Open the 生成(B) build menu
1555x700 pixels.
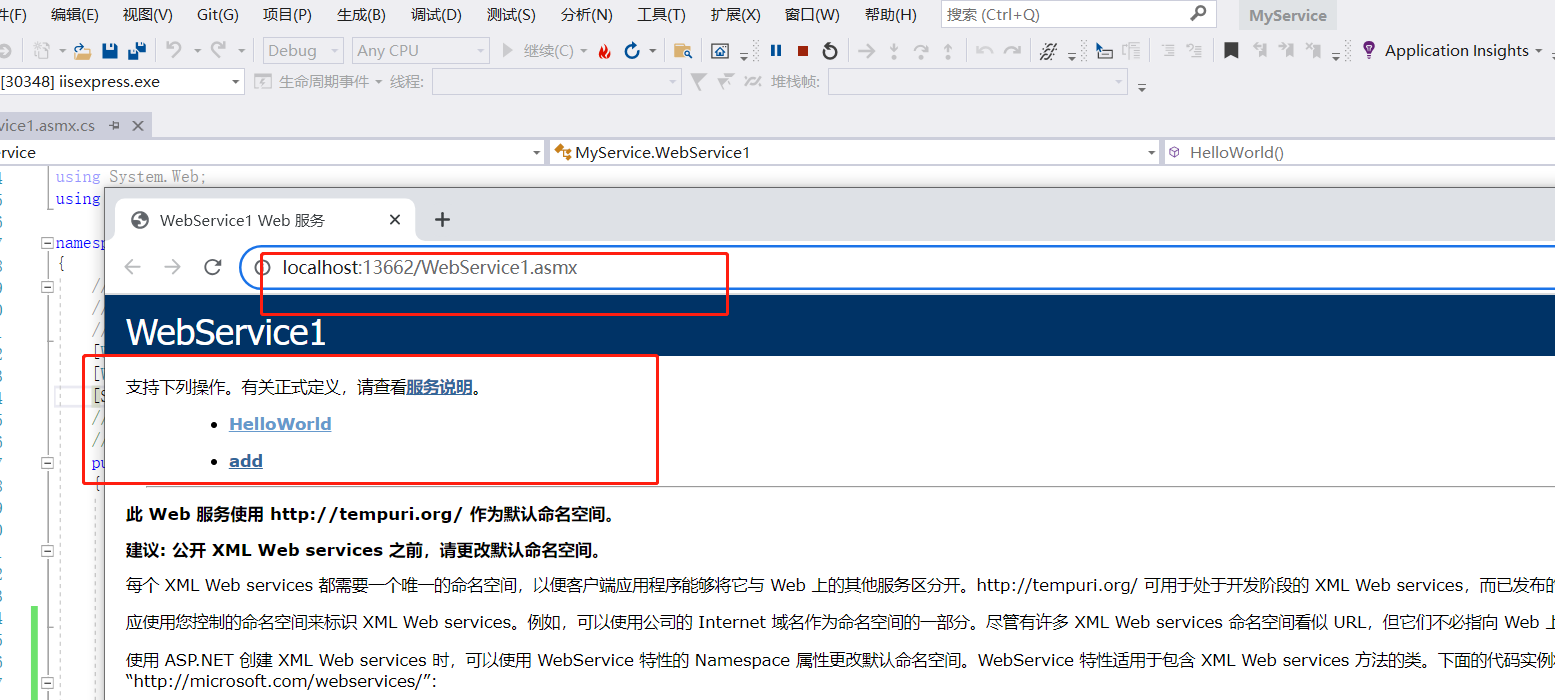[x=361, y=15]
